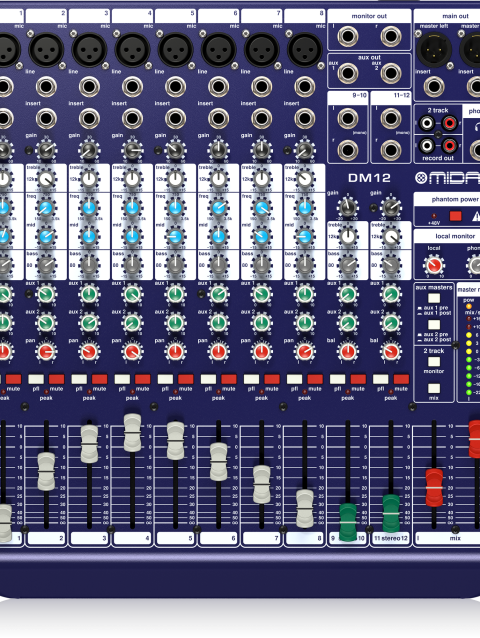Toggle pfl on stereo channel 11-12
This screenshot has width=480, height=638.
(381, 379)
